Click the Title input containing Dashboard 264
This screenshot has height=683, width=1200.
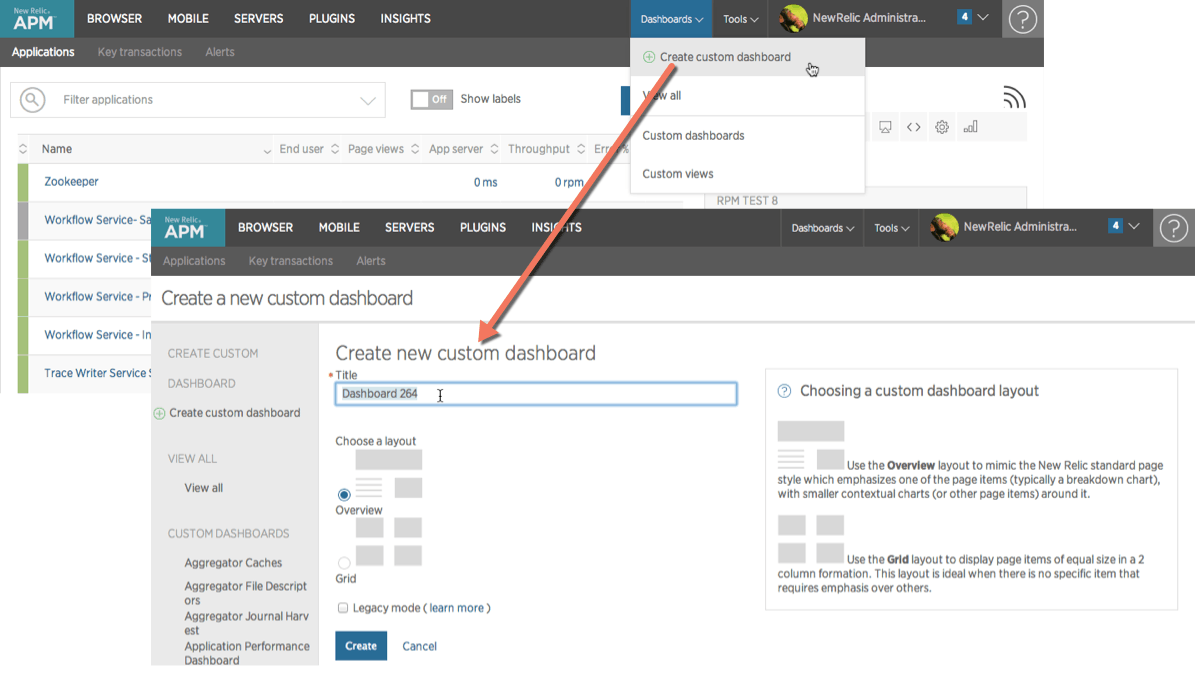tap(536, 394)
